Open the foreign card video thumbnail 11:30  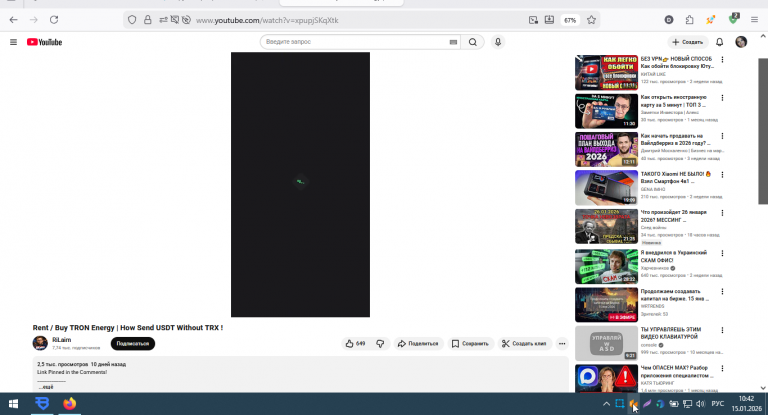[606, 111]
